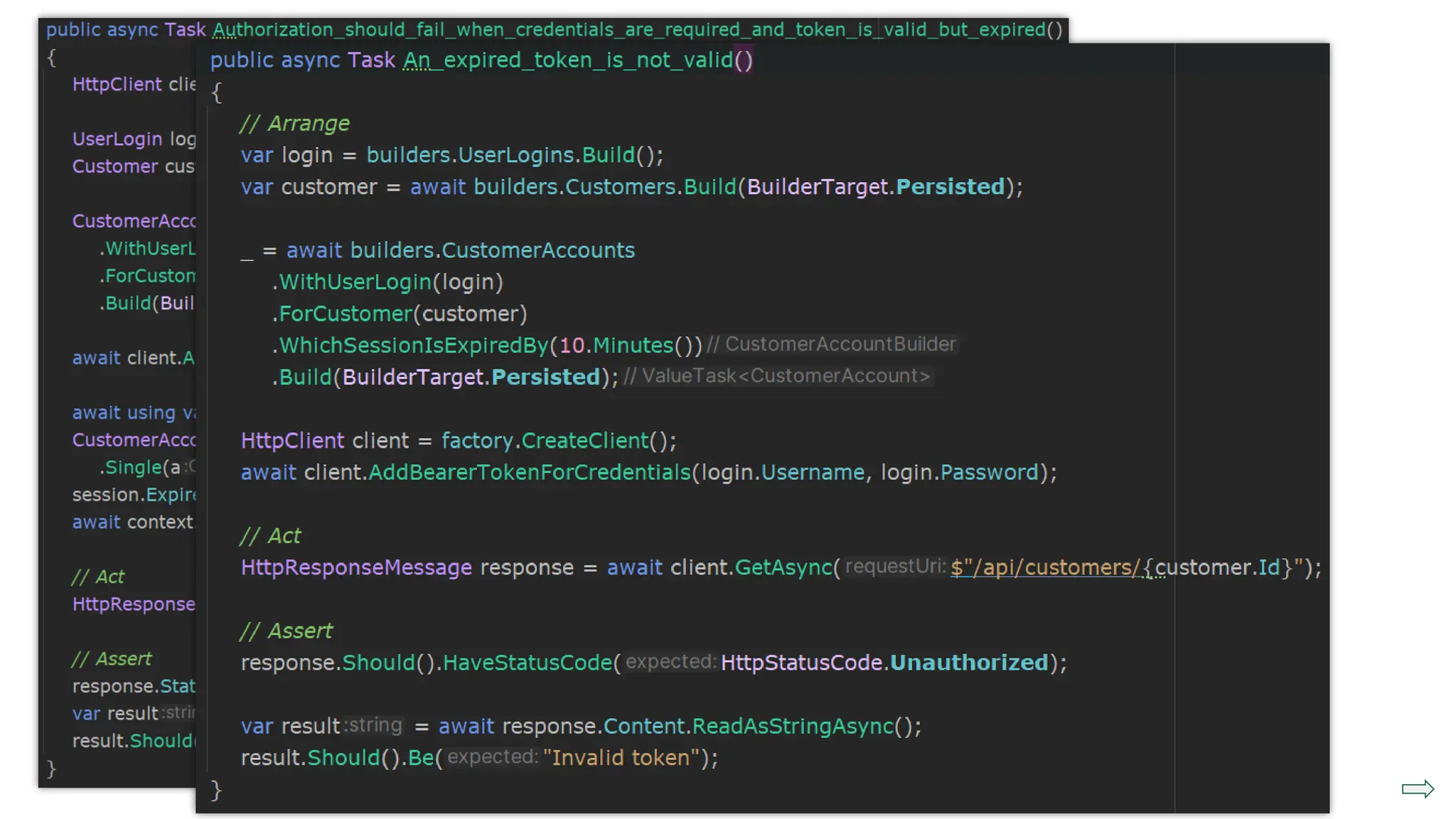Click the next-slide arrow icon
Viewport: 1456px width, 819px height.
click(x=1418, y=788)
